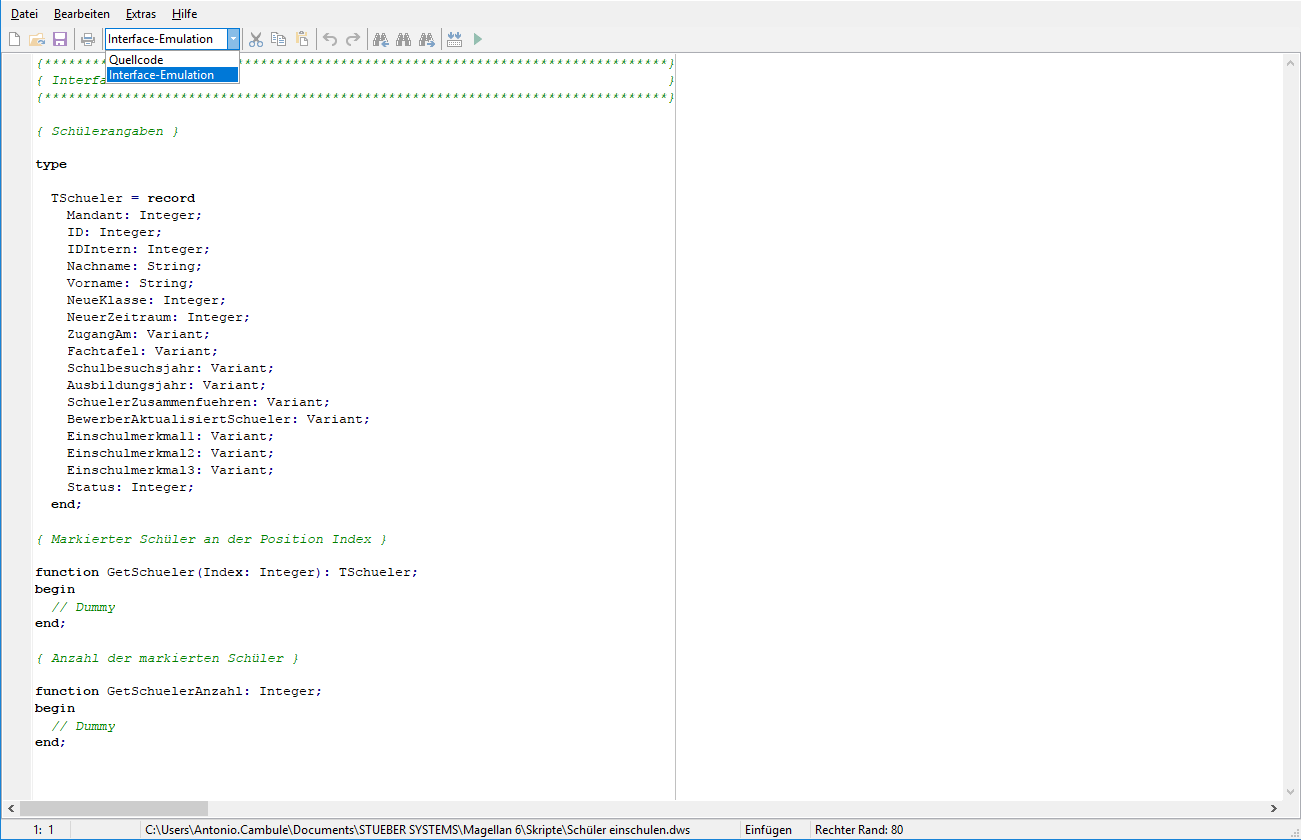This screenshot has height=840, width=1301.
Task: Click the 'ZugangAm: Variant;' line
Action: (x=138, y=334)
